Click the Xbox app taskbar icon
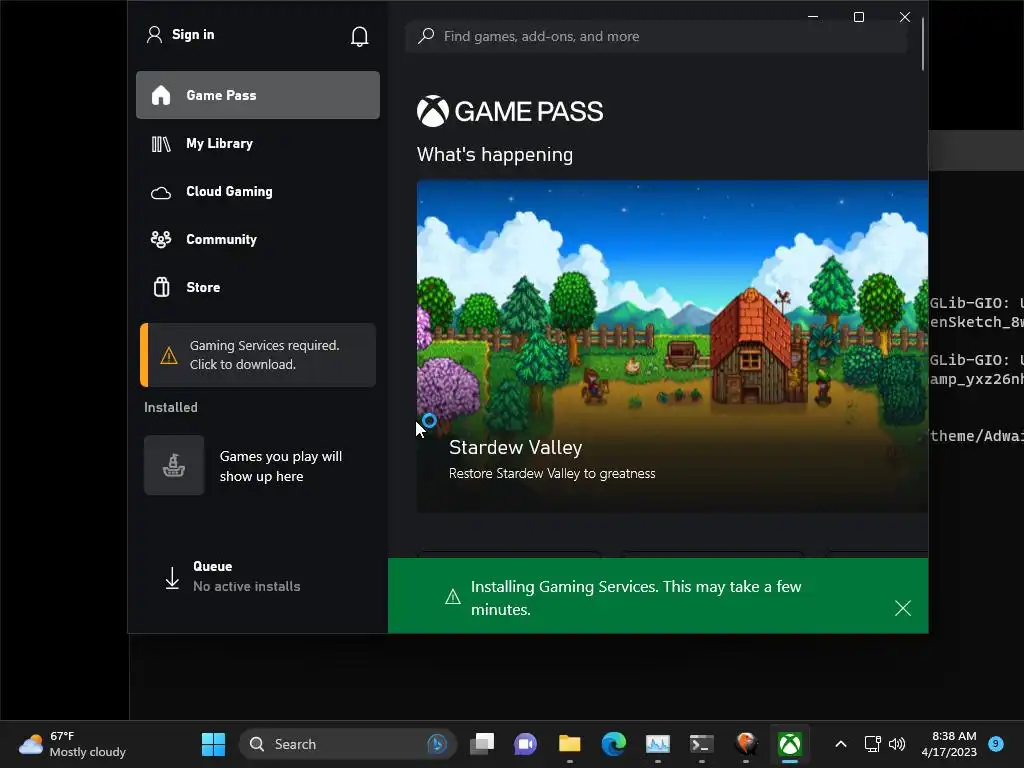The height and width of the screenshot is (768, 1024). coord(790,744)
